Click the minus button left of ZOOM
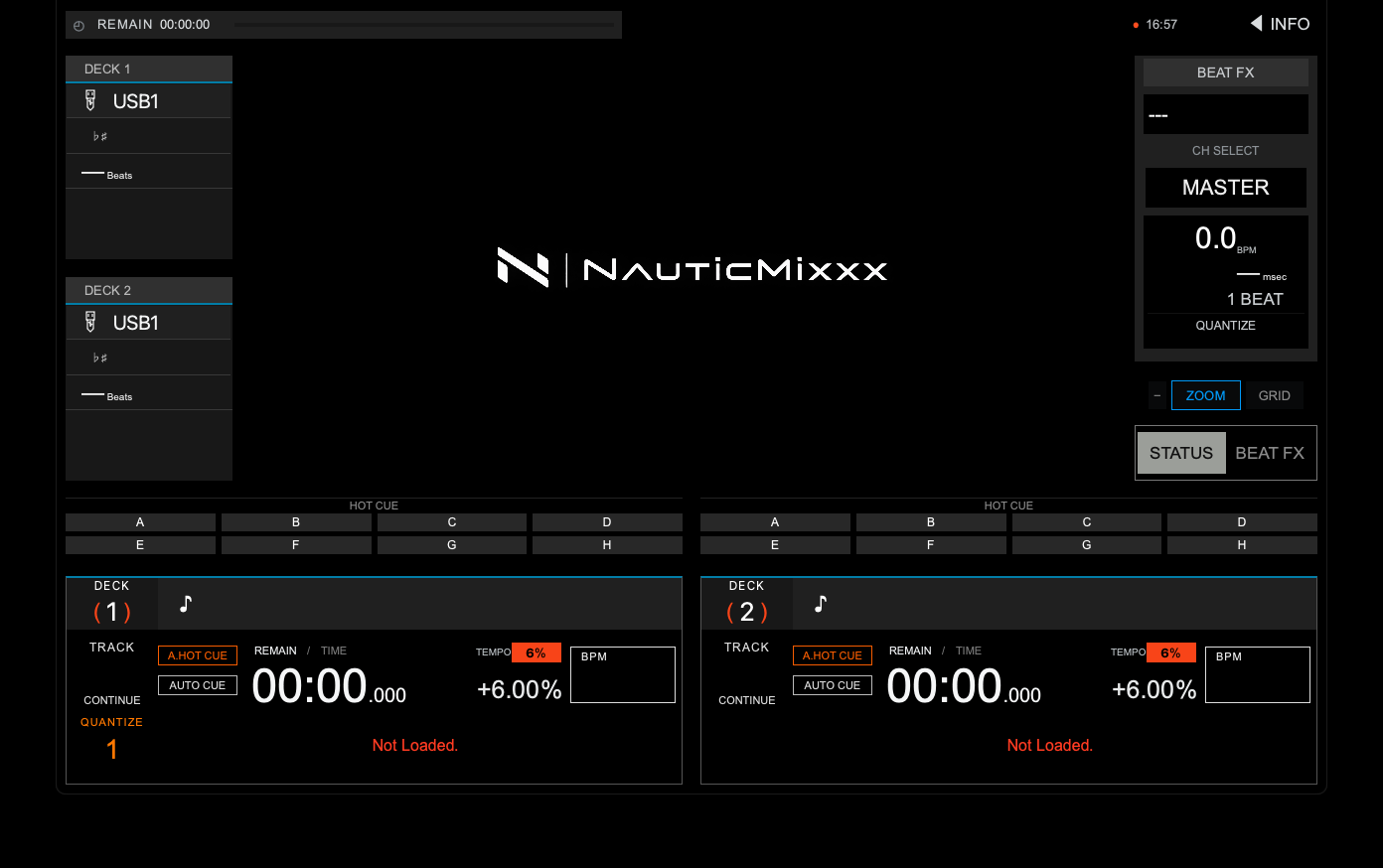 pos(1157,395)
